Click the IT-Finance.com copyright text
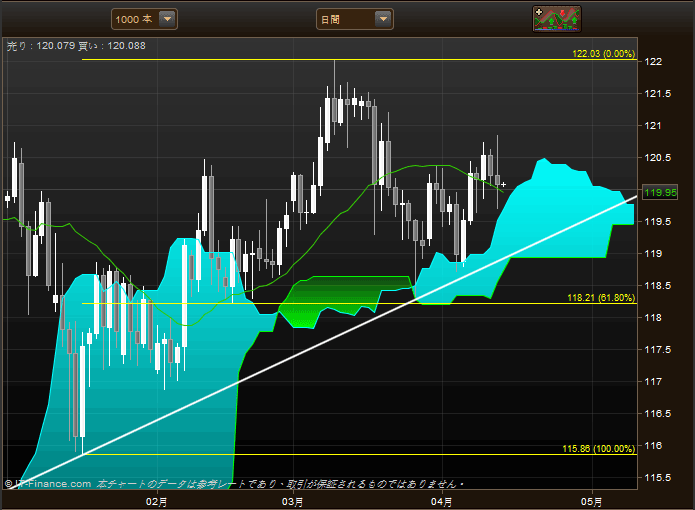 point(48,484)
